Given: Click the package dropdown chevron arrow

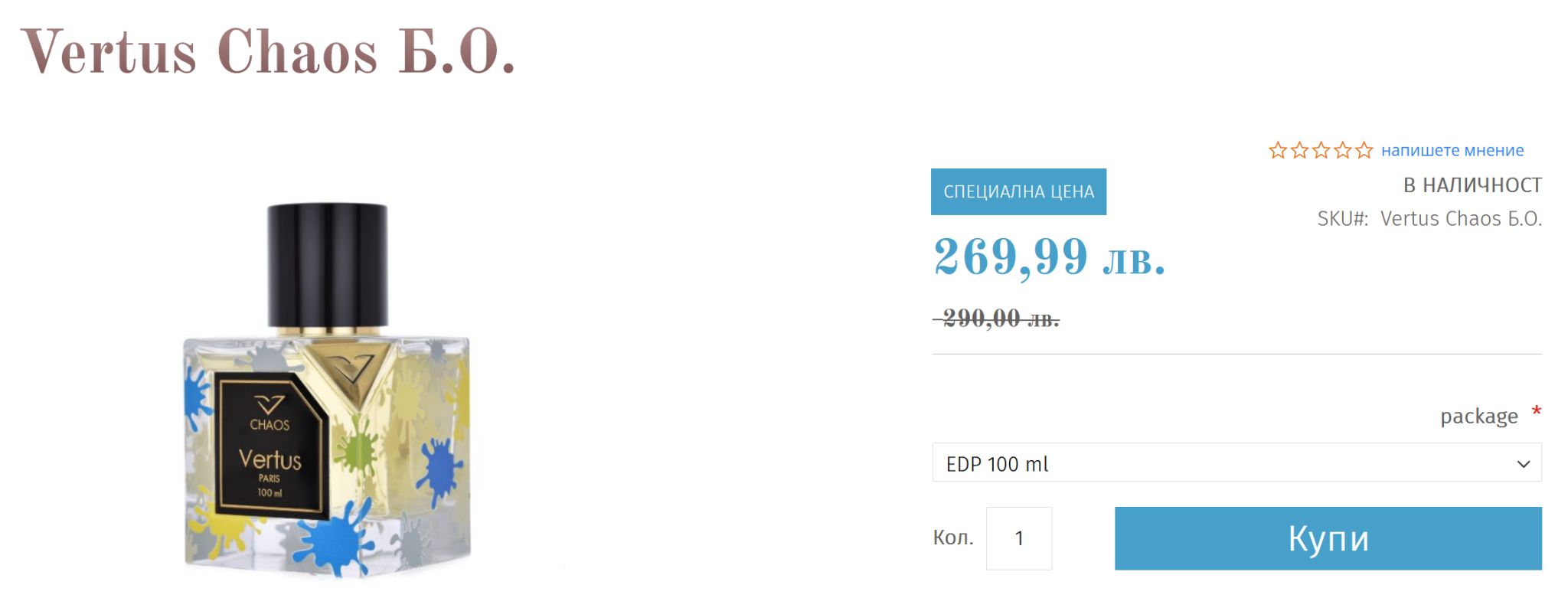Looking at the screenshot, I should click(1523, 464).
